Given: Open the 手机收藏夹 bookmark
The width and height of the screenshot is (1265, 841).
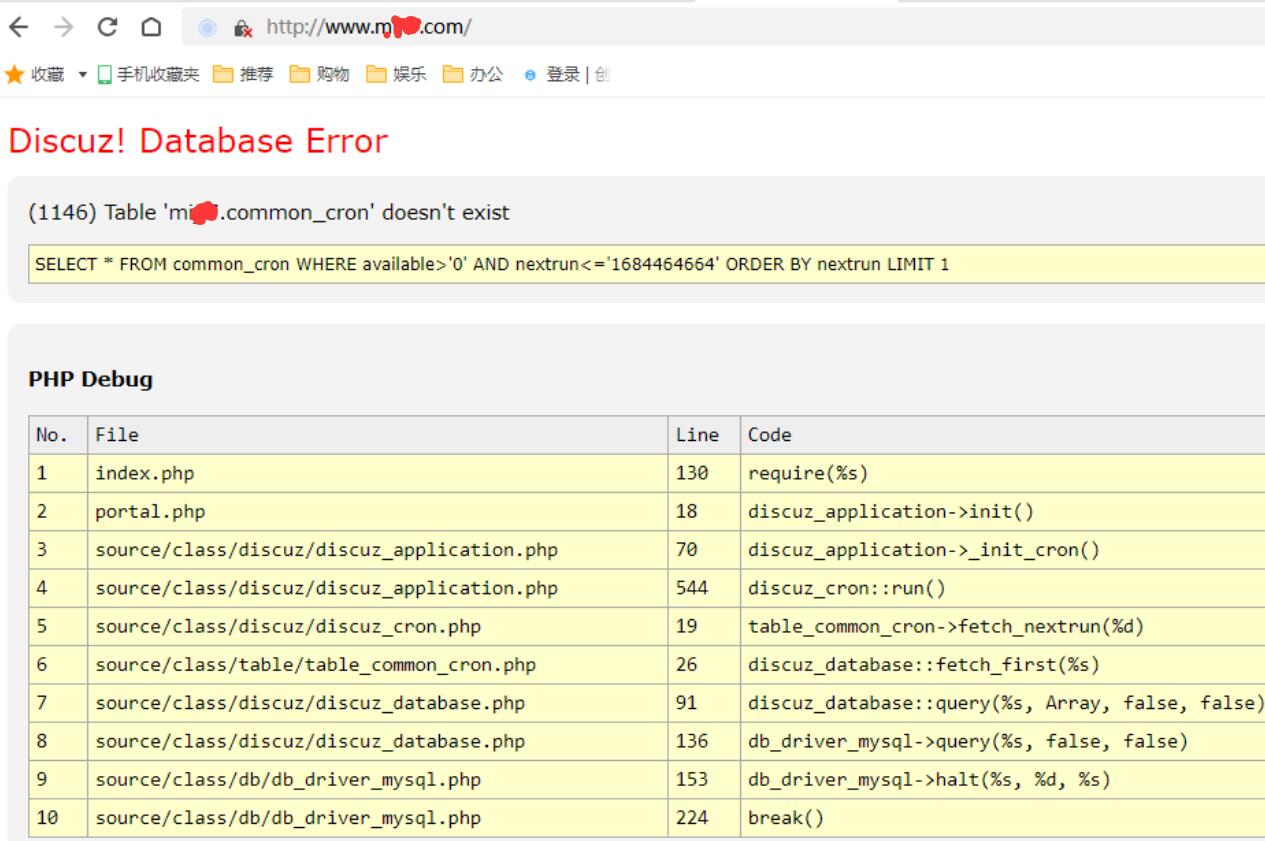Looking at the screenshot, I should tap(148, 75).
